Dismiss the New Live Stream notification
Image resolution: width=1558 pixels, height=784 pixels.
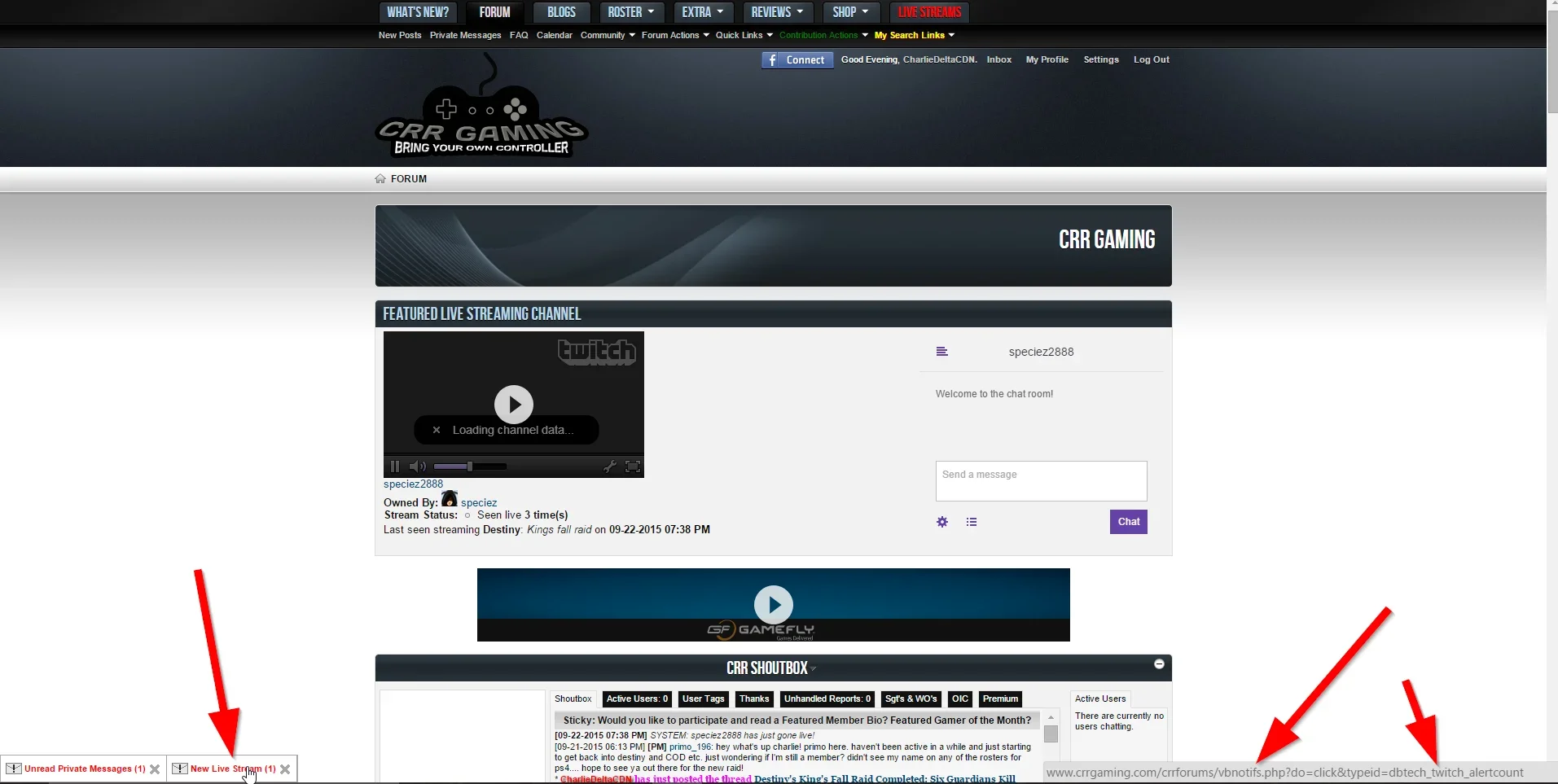[x=285, y=769]
